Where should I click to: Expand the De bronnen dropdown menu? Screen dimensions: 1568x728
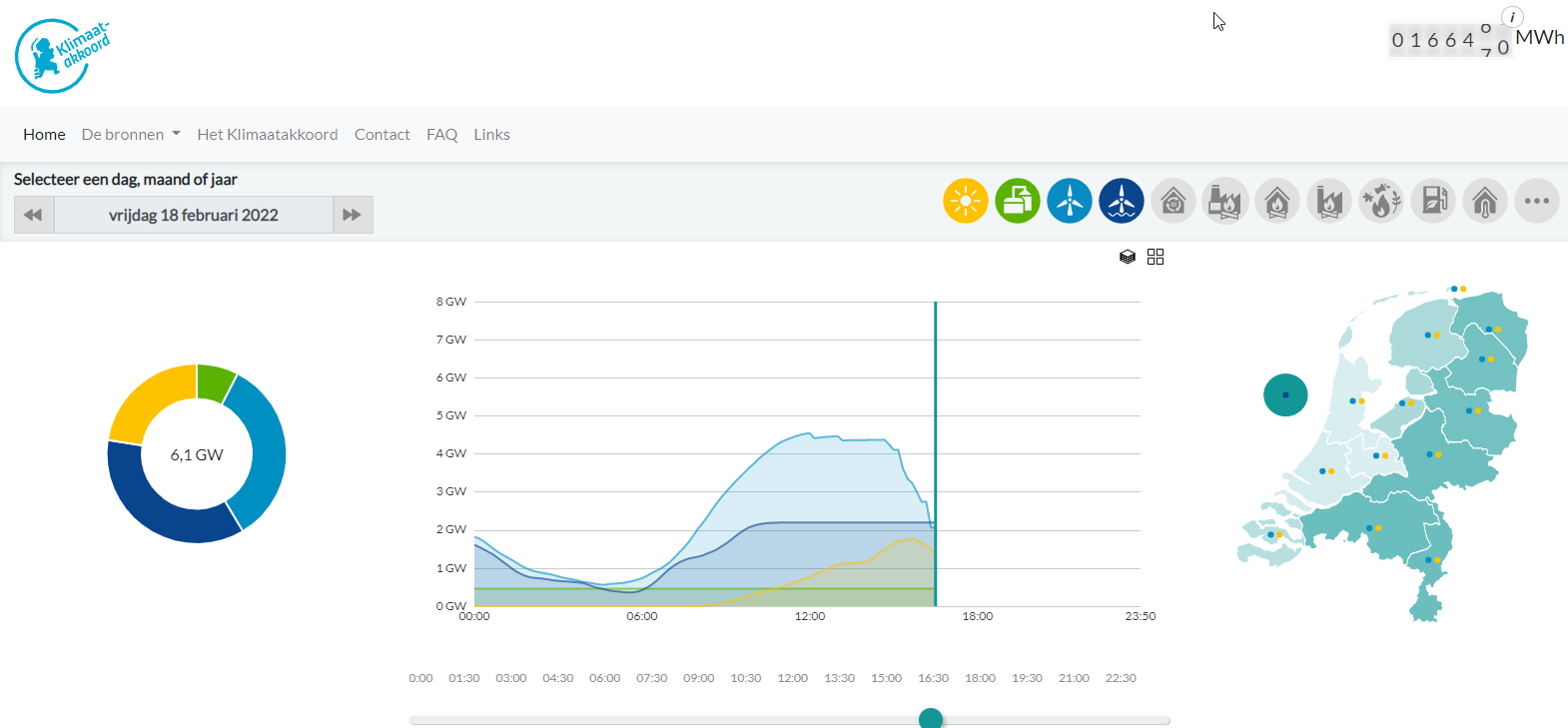click(x=131, y=135)
